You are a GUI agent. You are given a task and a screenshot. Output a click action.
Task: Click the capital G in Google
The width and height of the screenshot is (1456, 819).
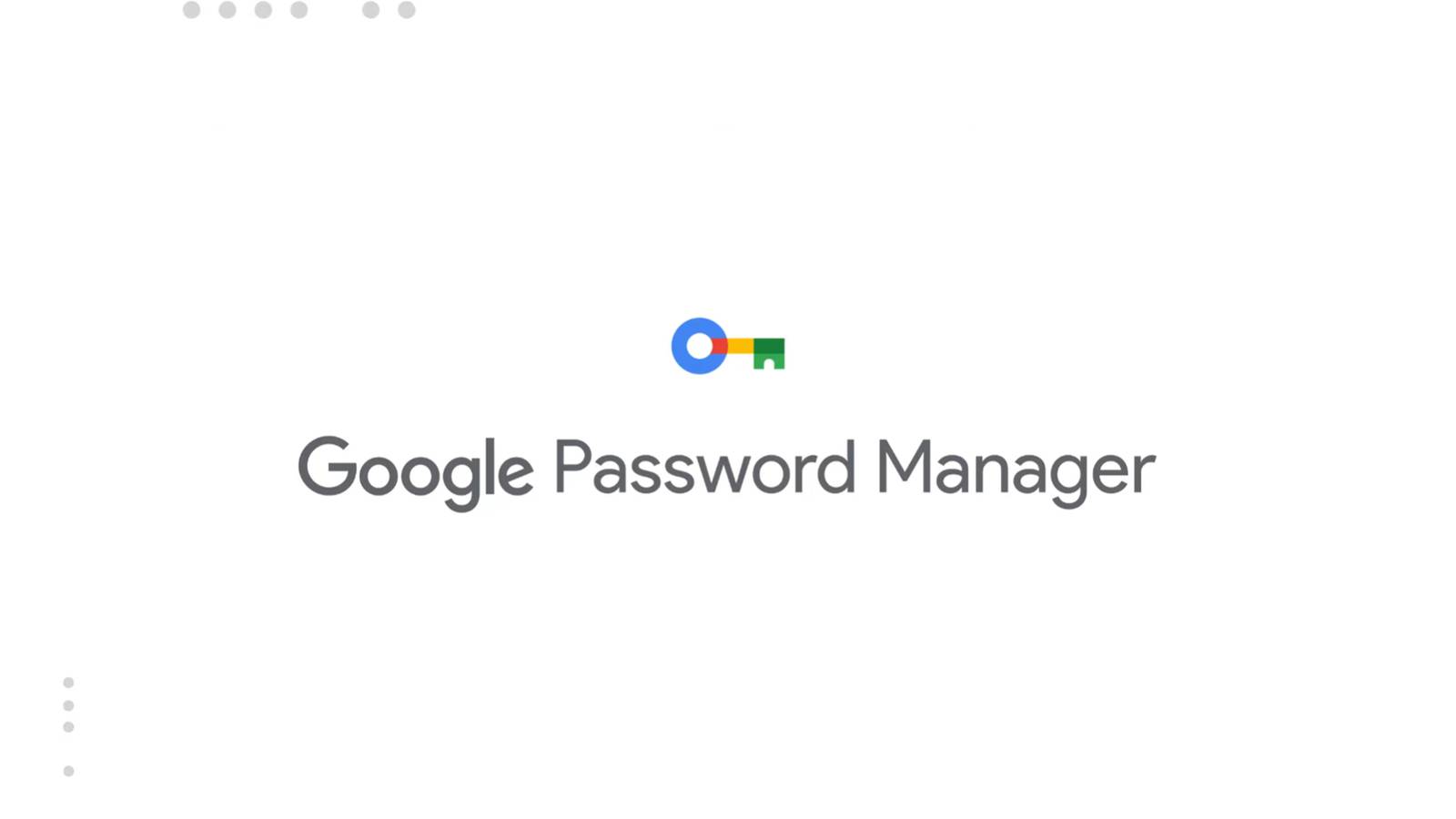click(326, 466)
